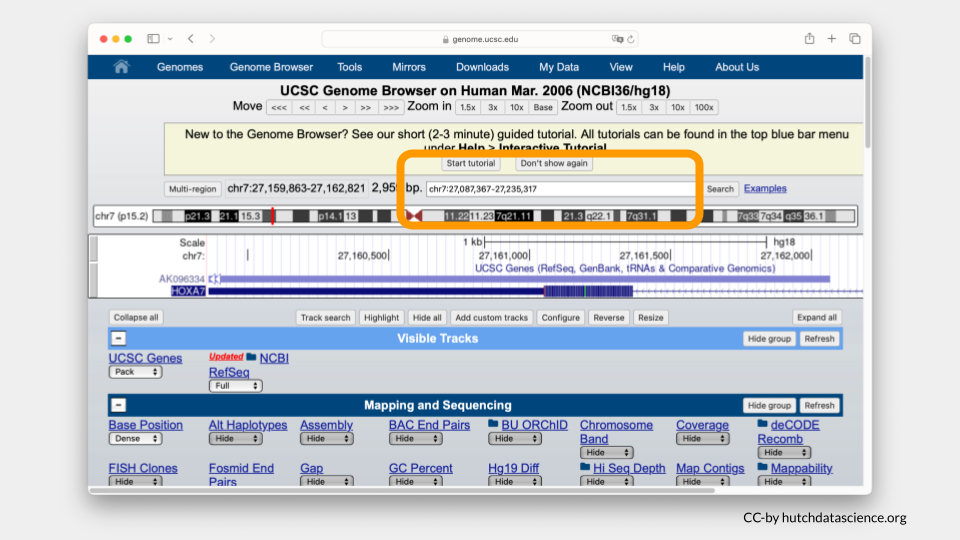Image resolution: width=960 pixels, height=540 pixels.
Task: Open the Mirrors menu
Action: [408, 67]
